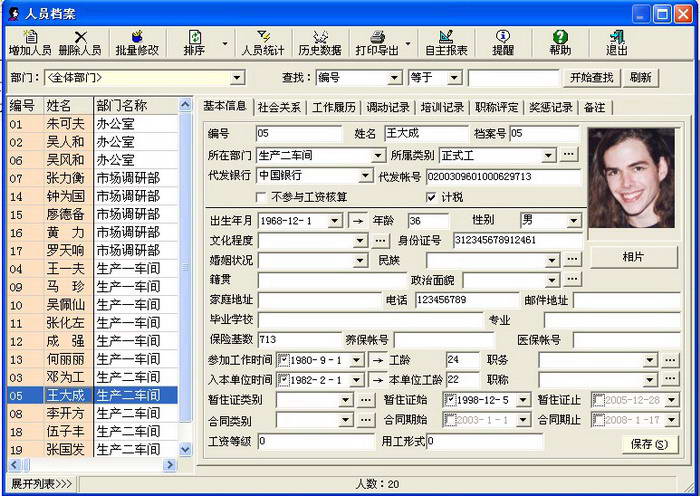Open the 备注 tab
700x496 pixels.
pyautogui.click(x=595, y=107)
